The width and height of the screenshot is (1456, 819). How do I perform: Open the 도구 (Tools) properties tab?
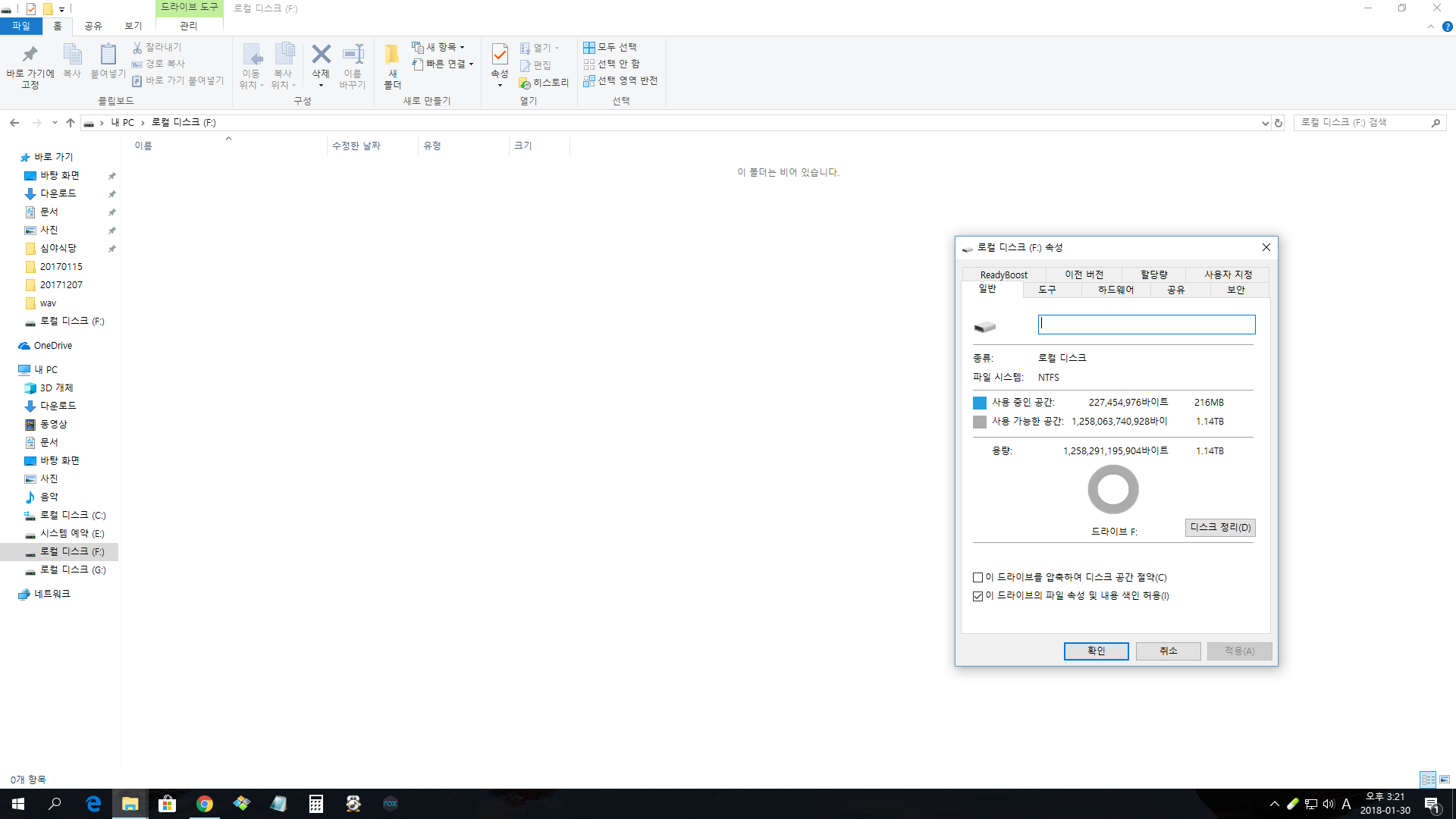(1047, 290)
